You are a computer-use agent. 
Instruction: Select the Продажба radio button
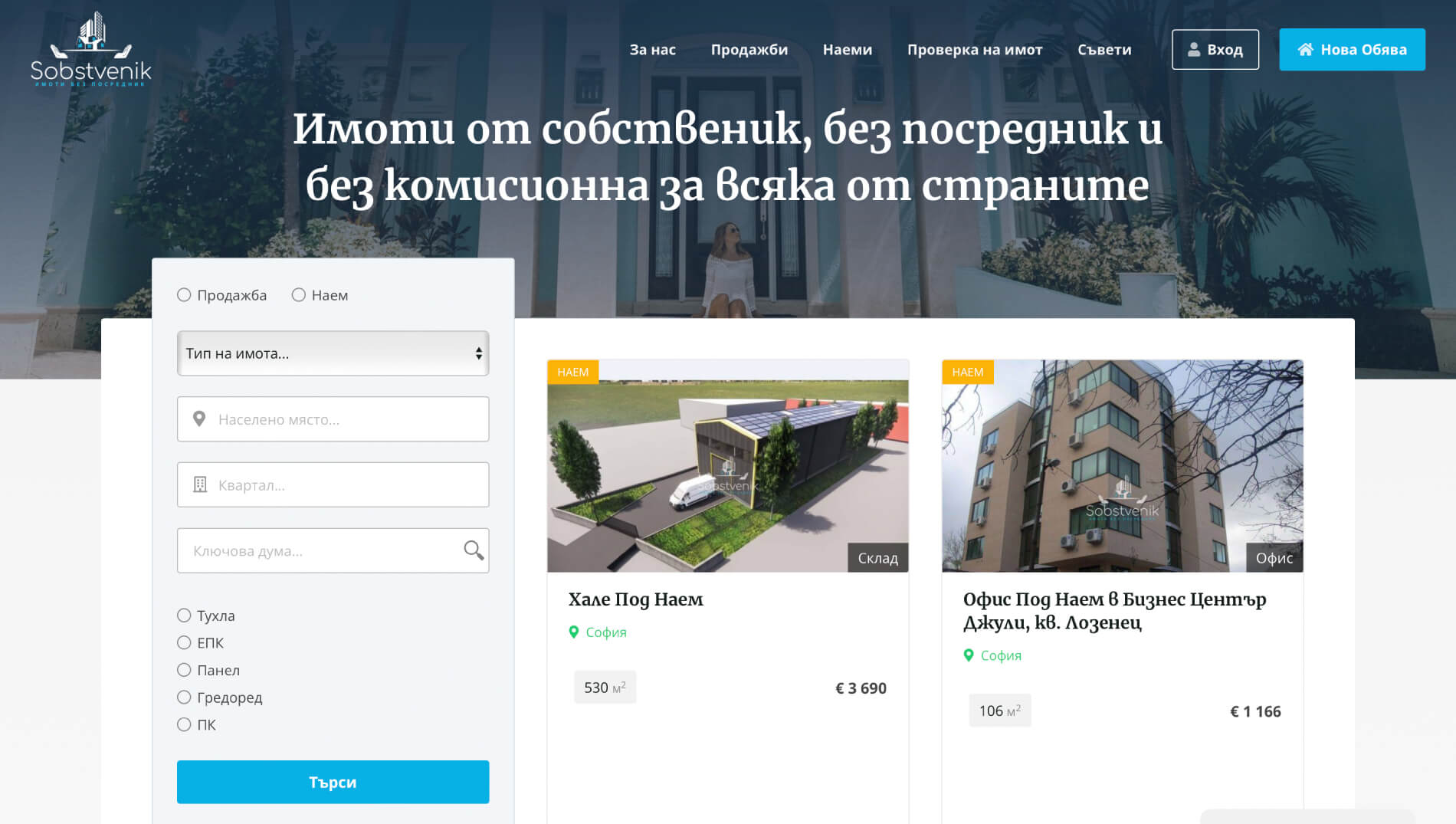(184, 295)
